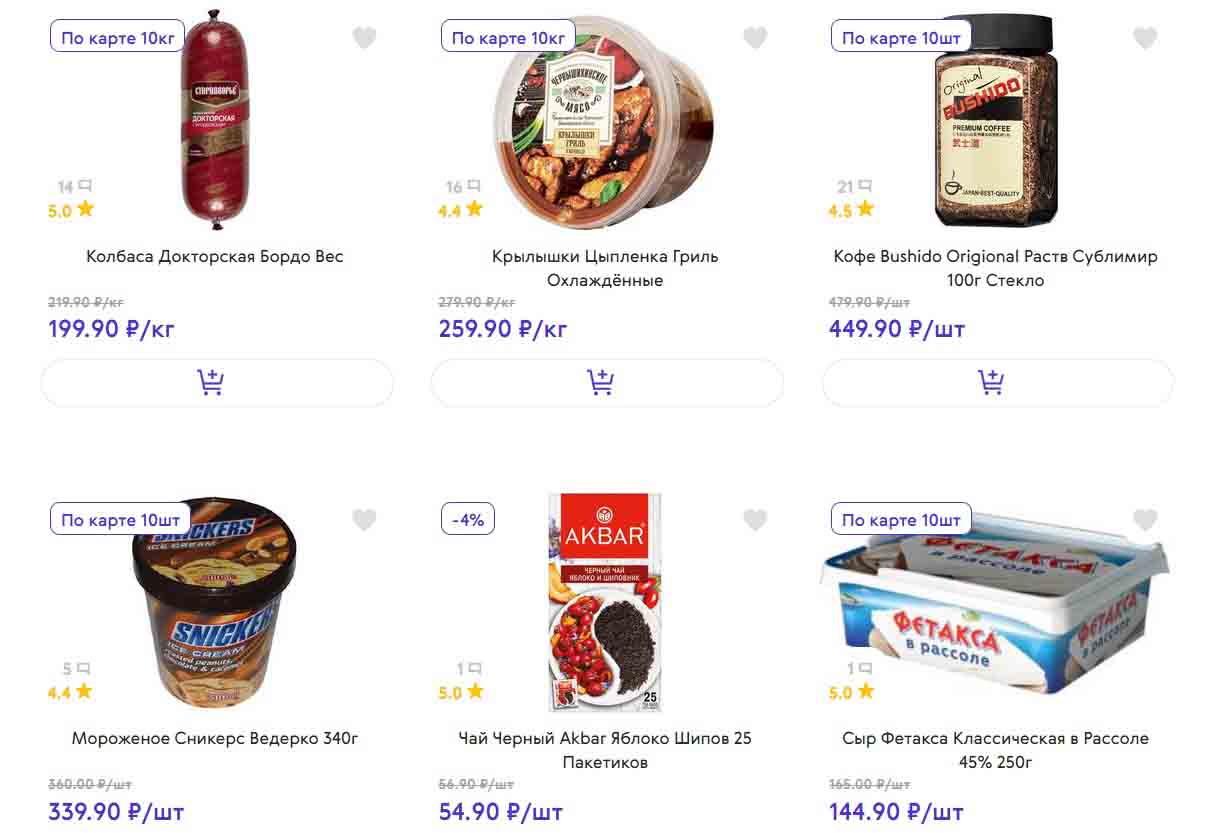Open Колбаса Докторская Бордо Вес link
The image size is (1222, 833).
pos(215,256)
